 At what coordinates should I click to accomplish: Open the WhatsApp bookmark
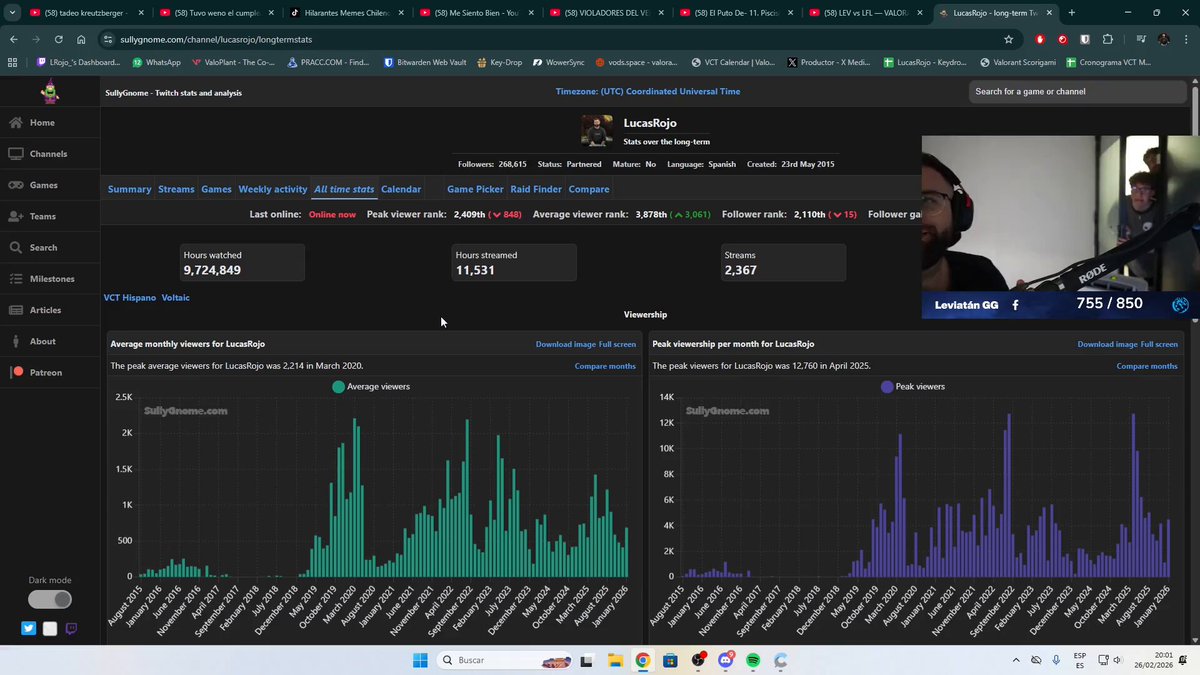tap(157, 62)
